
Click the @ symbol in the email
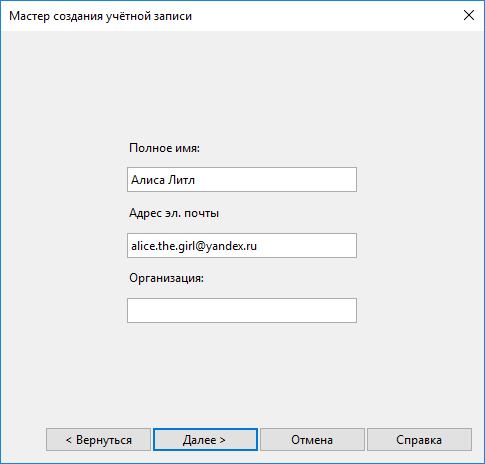pos(200,246)
